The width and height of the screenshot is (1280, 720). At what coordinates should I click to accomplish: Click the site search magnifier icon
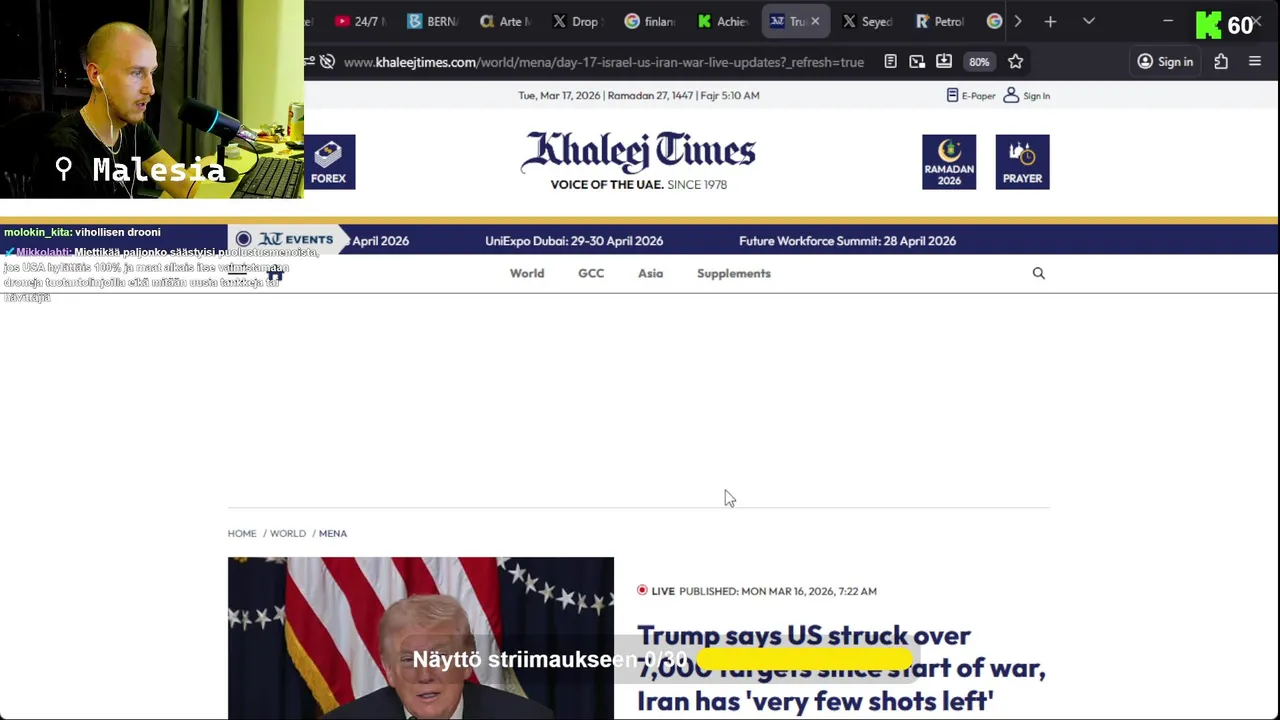[x=1038, y=273]
